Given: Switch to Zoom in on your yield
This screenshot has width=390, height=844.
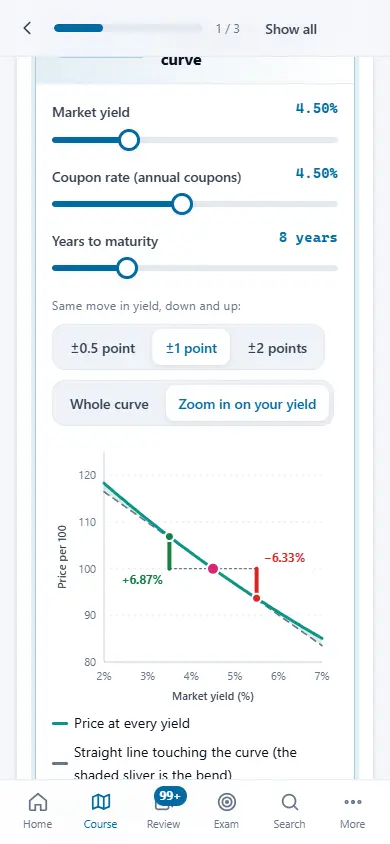Looking at the screenshot, I should tap(247, 404).
